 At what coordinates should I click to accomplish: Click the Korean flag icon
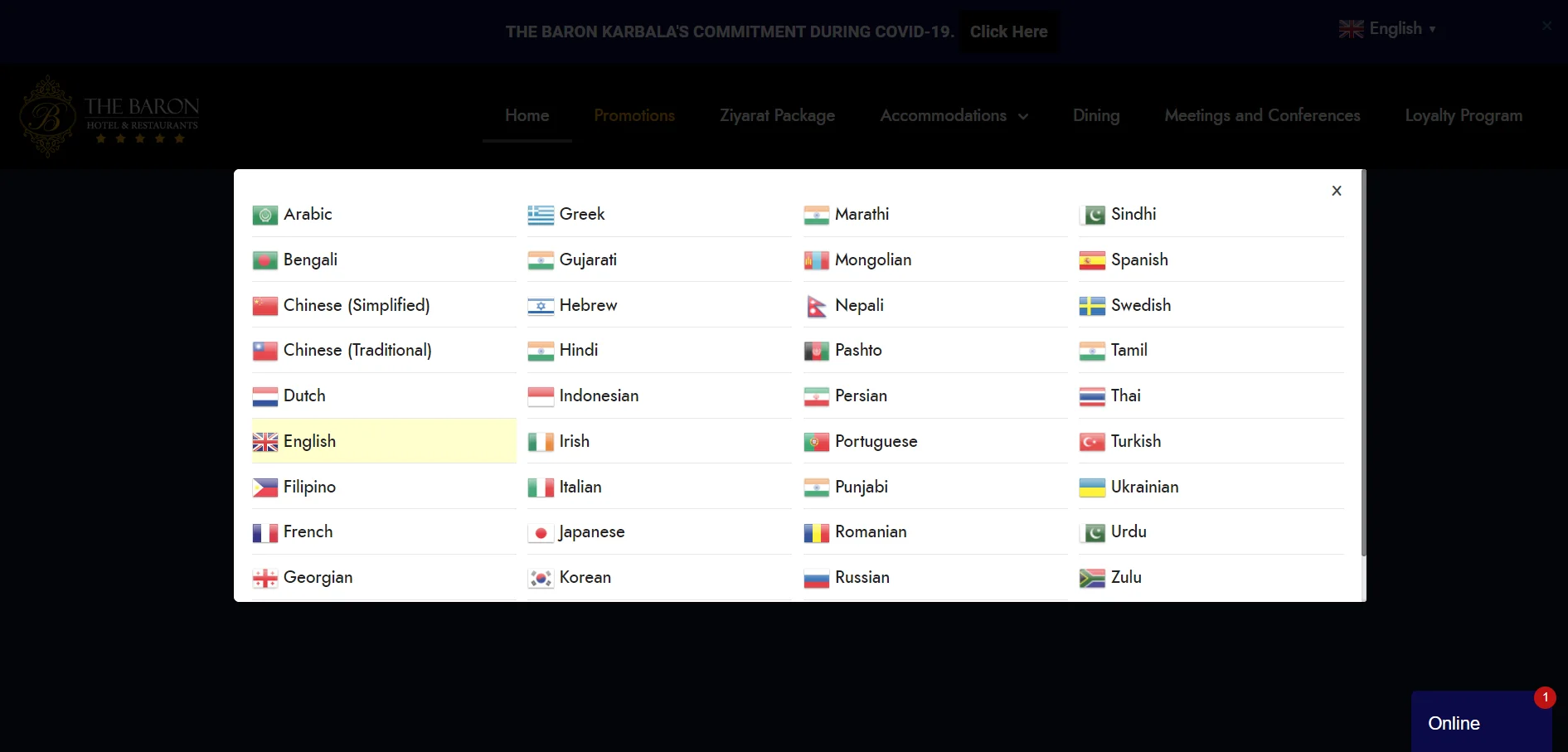(541, 579)
